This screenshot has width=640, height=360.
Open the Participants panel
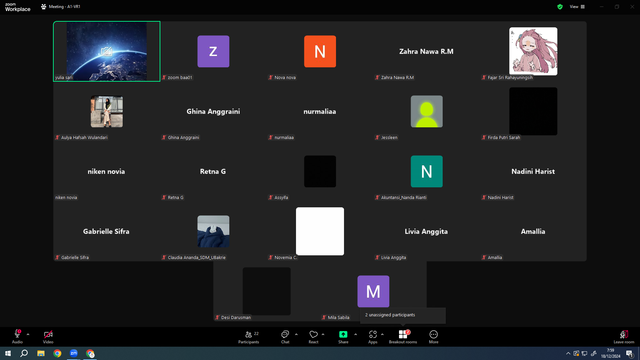tap(249, 337)
